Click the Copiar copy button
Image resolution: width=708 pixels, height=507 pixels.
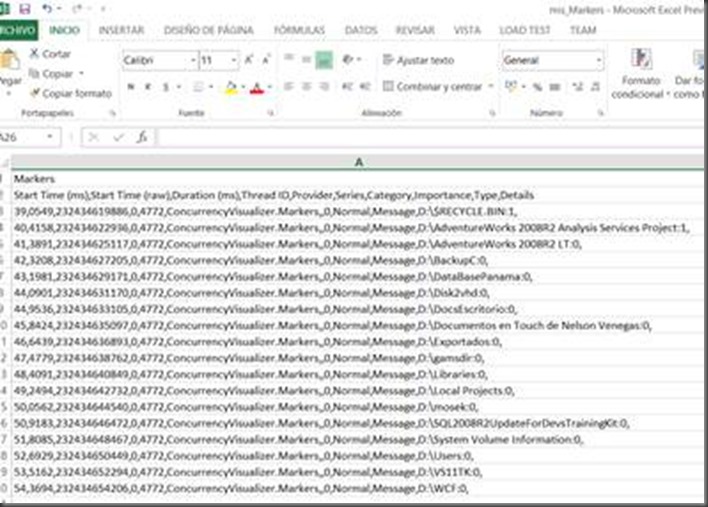click(51, 74)
